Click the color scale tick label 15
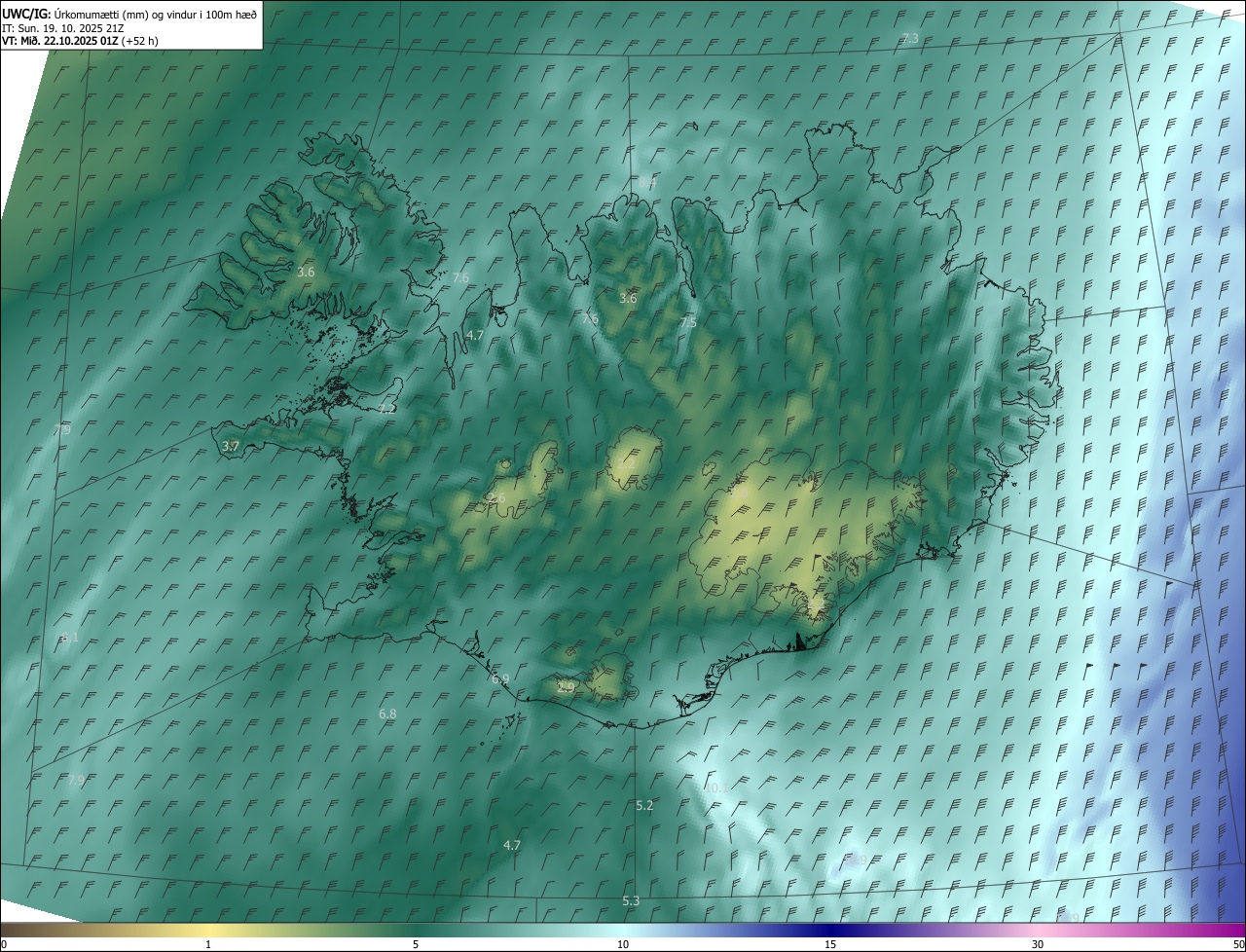 [830, 944]
